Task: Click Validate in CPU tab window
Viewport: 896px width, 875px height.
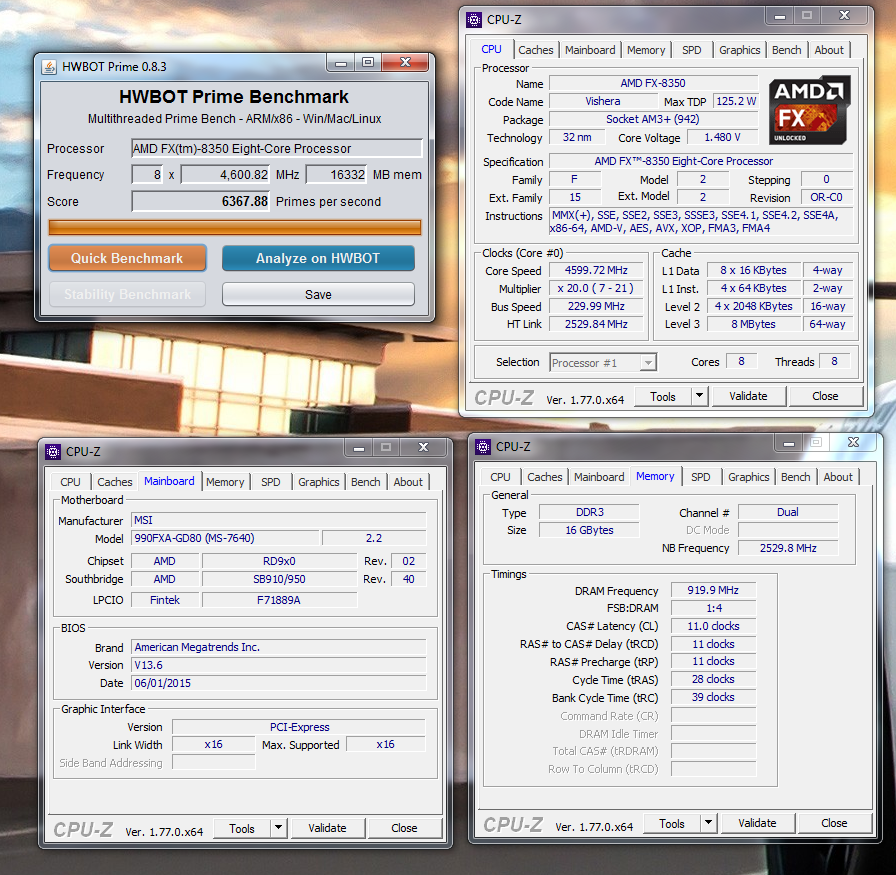Action: [748, 396]
